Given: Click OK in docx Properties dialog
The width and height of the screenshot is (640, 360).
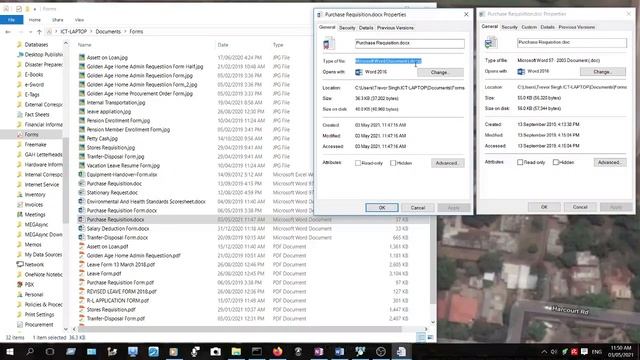Looking at the screenshot, I should click(x=382, y=207).
